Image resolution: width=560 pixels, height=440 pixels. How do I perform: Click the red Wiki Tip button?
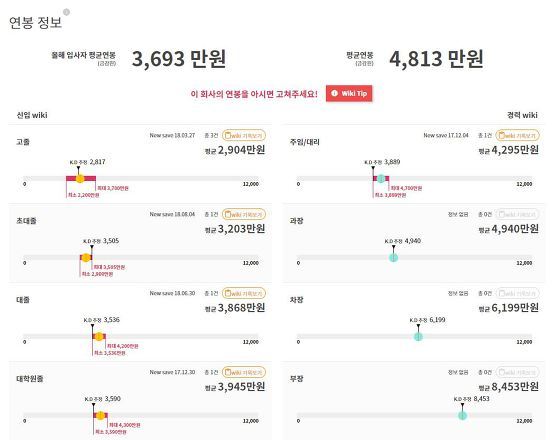coord(349,94)
